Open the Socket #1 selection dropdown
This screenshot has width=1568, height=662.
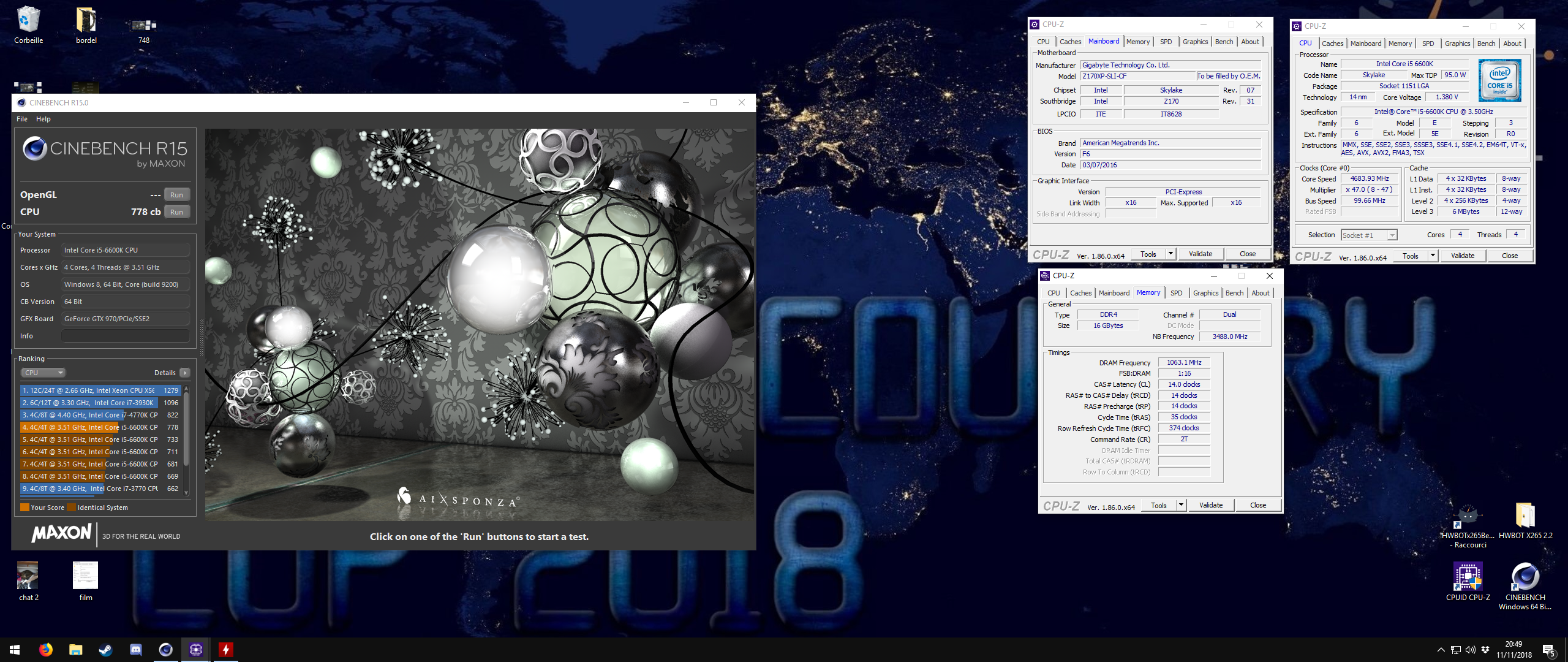coord(1369,235)
